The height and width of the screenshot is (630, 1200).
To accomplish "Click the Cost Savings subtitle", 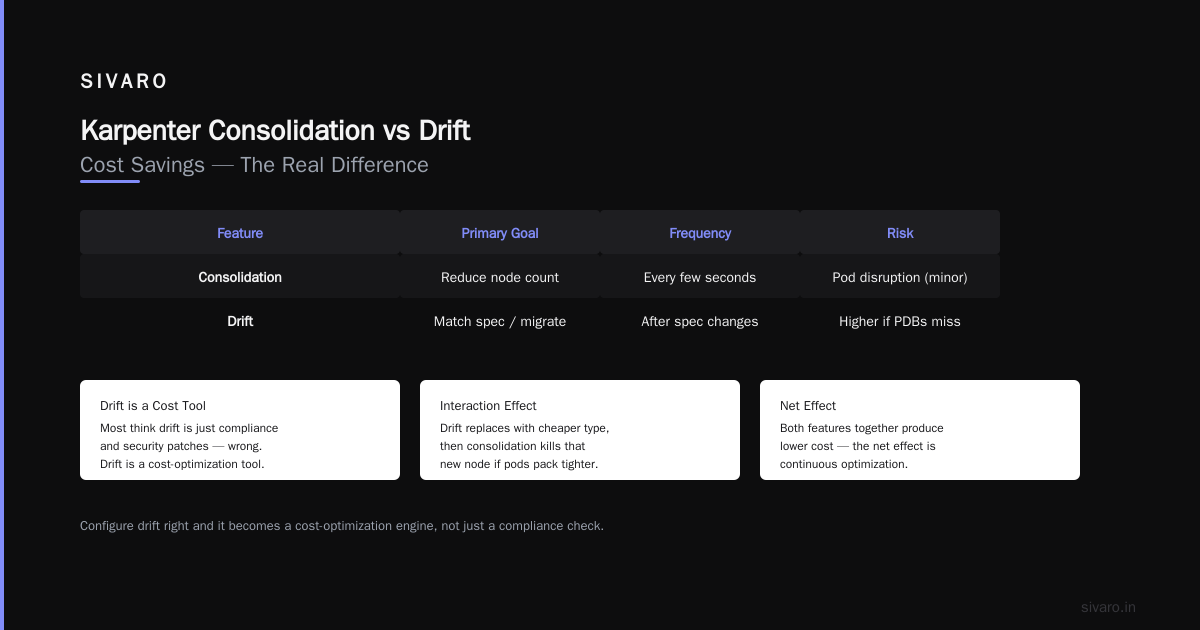I will pyautogui.click(x=254, y=165).
